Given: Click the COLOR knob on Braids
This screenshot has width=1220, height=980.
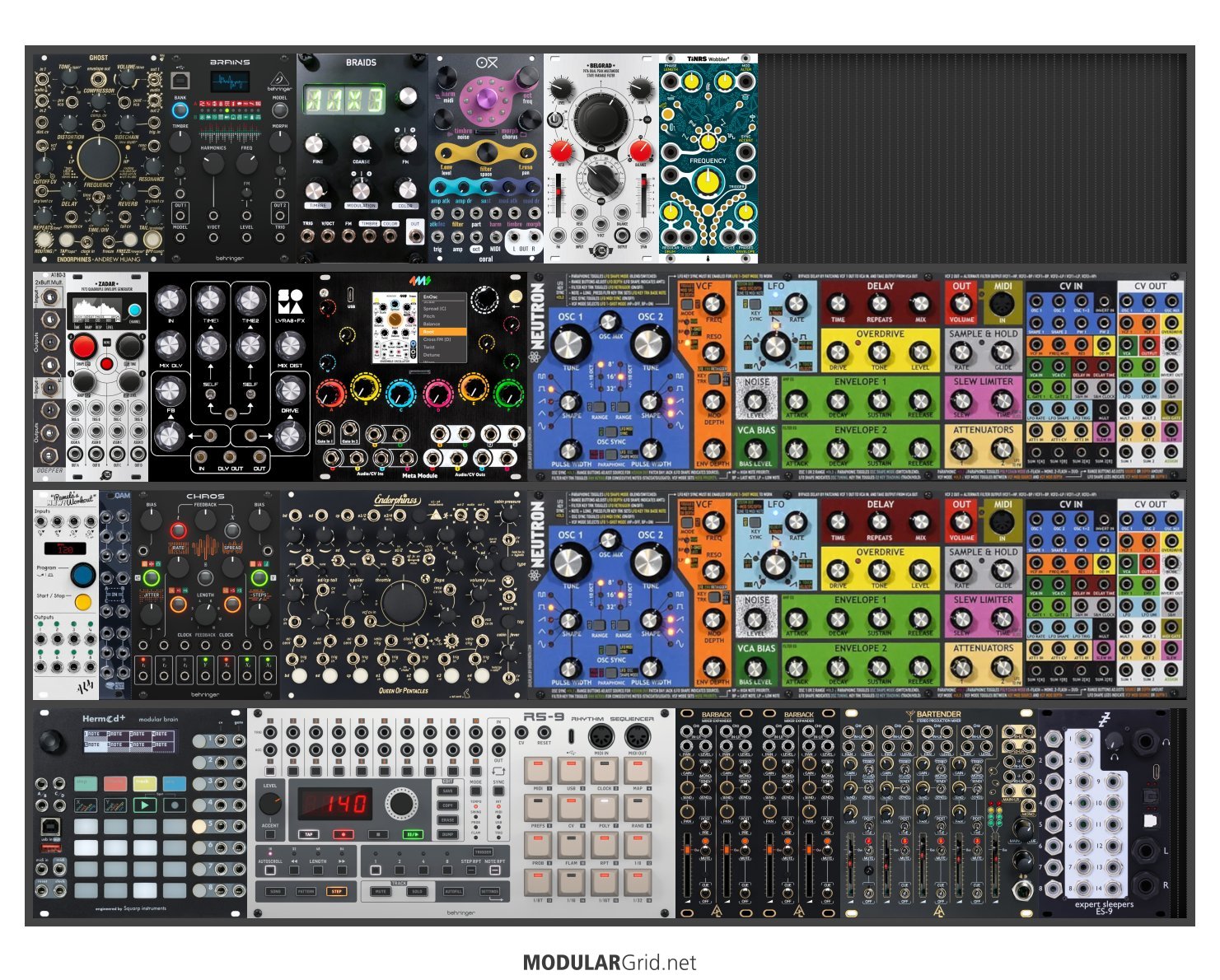Looking at the screenshot, I should 405,190.
